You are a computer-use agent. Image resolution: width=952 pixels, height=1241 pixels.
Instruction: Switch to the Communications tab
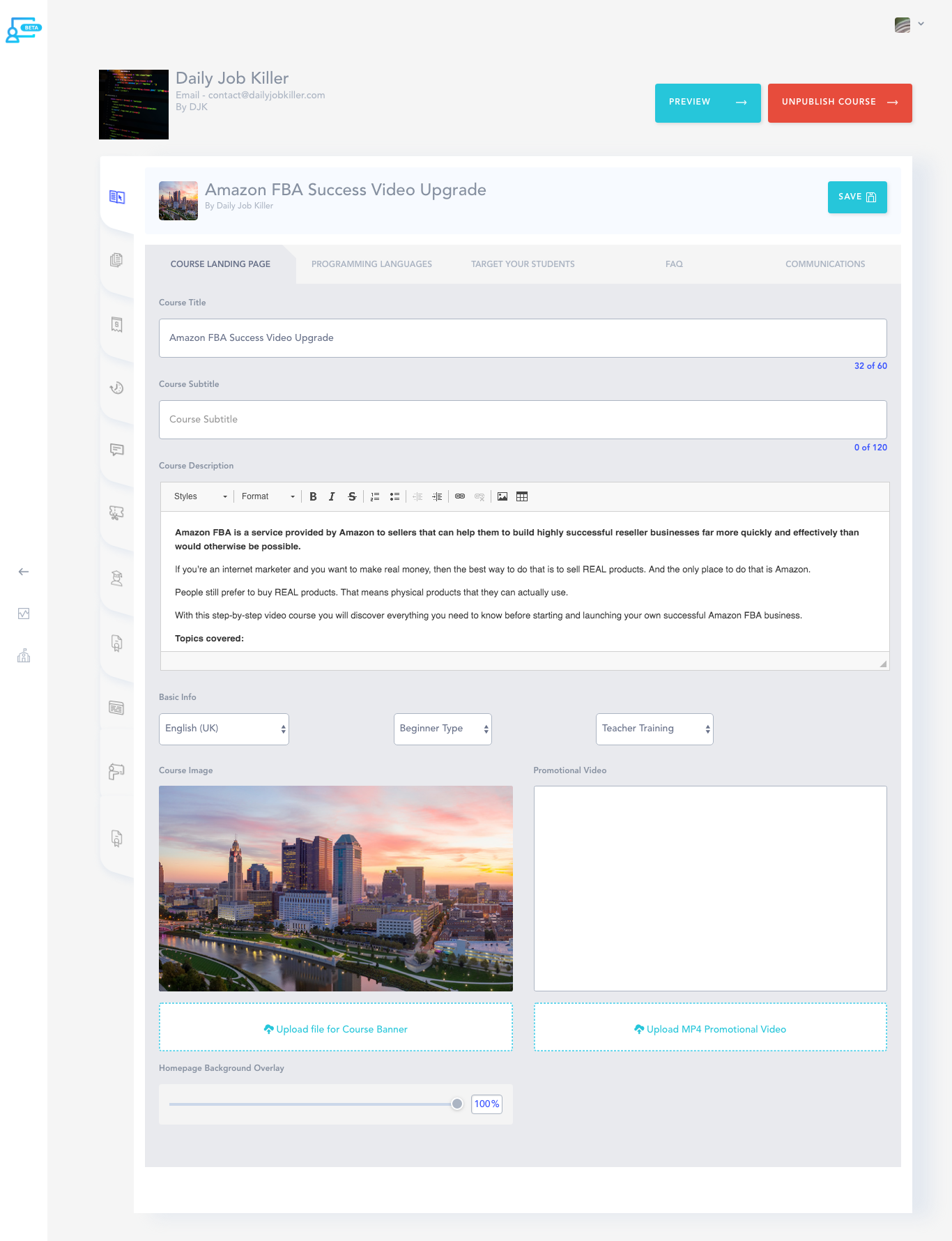[825, 264]
